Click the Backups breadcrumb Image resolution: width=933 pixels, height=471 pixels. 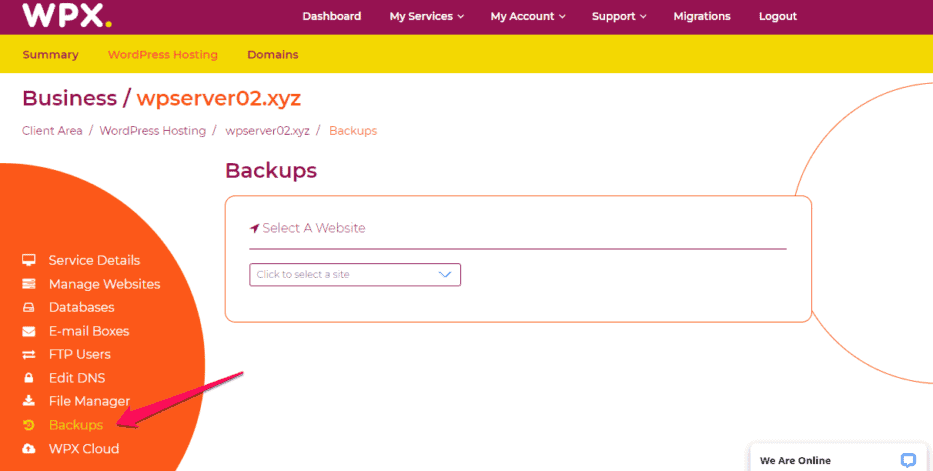pos(353,131)
